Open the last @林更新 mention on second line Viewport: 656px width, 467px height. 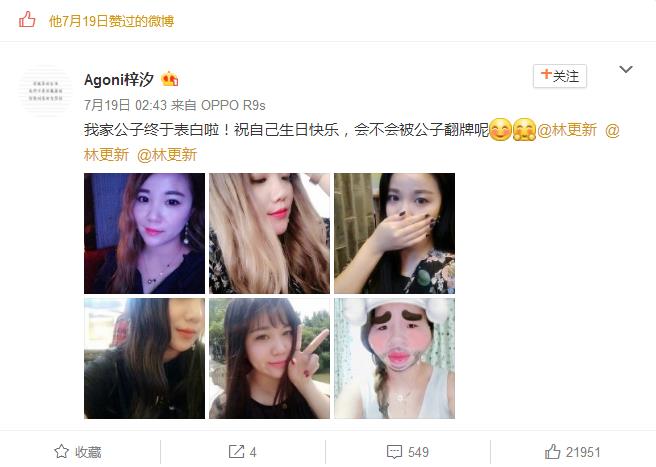click(167, 155)
